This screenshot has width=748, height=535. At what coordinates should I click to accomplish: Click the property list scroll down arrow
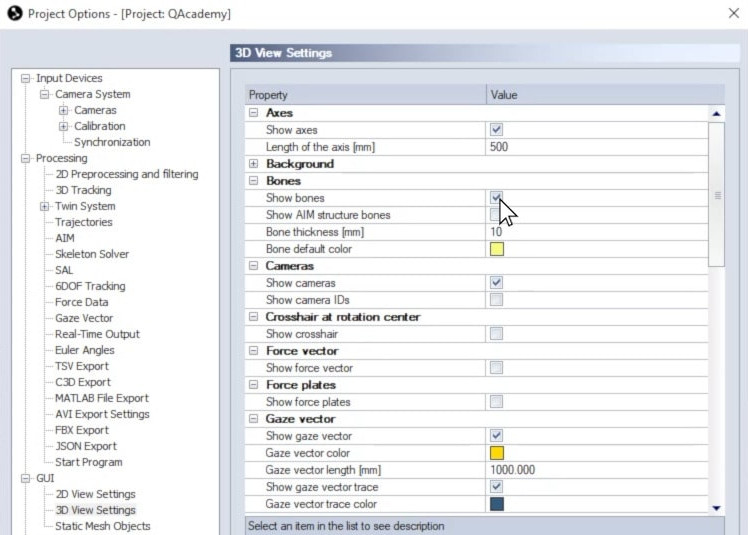[x=716, y=508]
